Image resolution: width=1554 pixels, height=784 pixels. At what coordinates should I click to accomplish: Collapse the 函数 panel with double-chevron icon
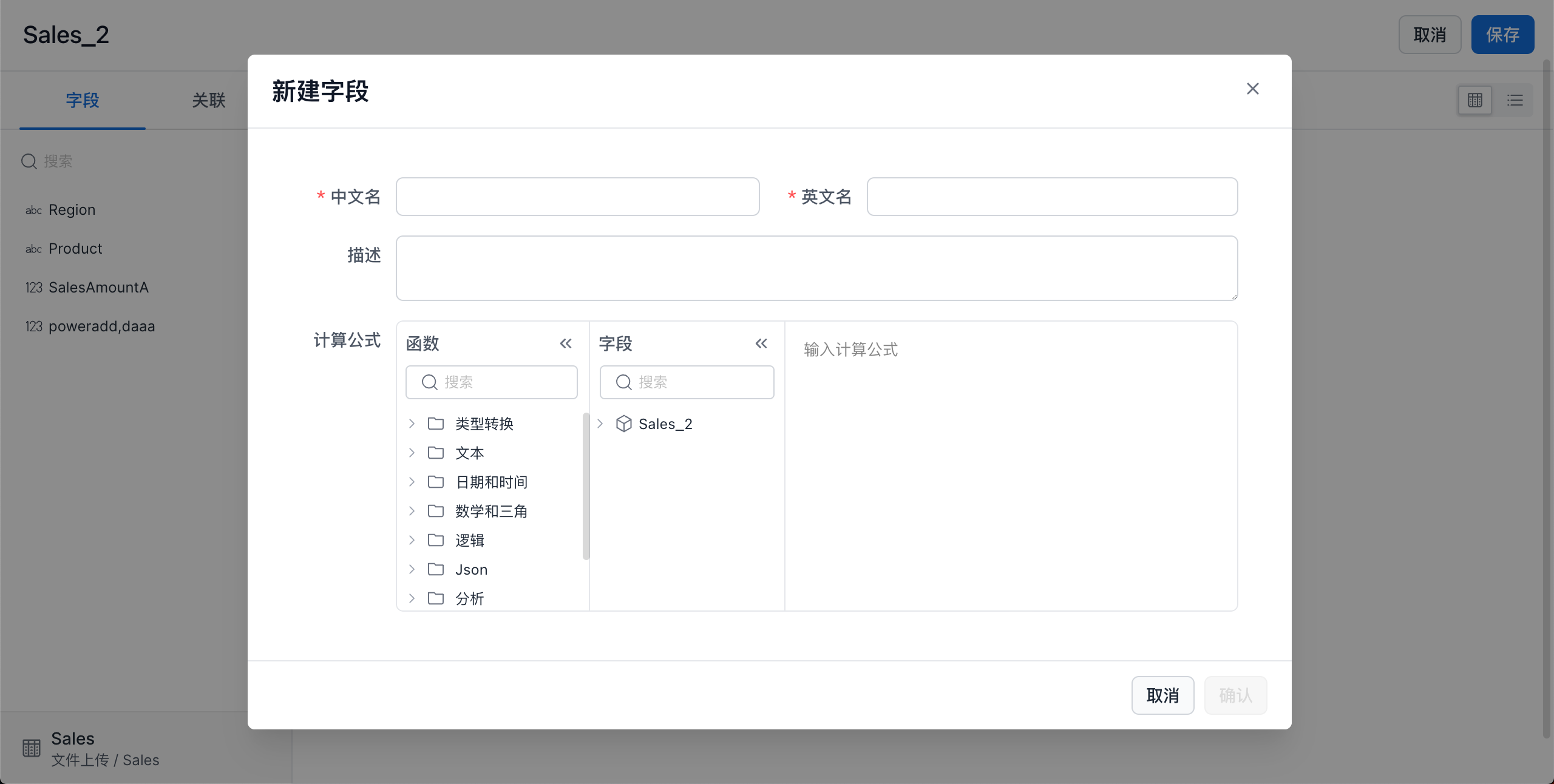click(566, 343)
